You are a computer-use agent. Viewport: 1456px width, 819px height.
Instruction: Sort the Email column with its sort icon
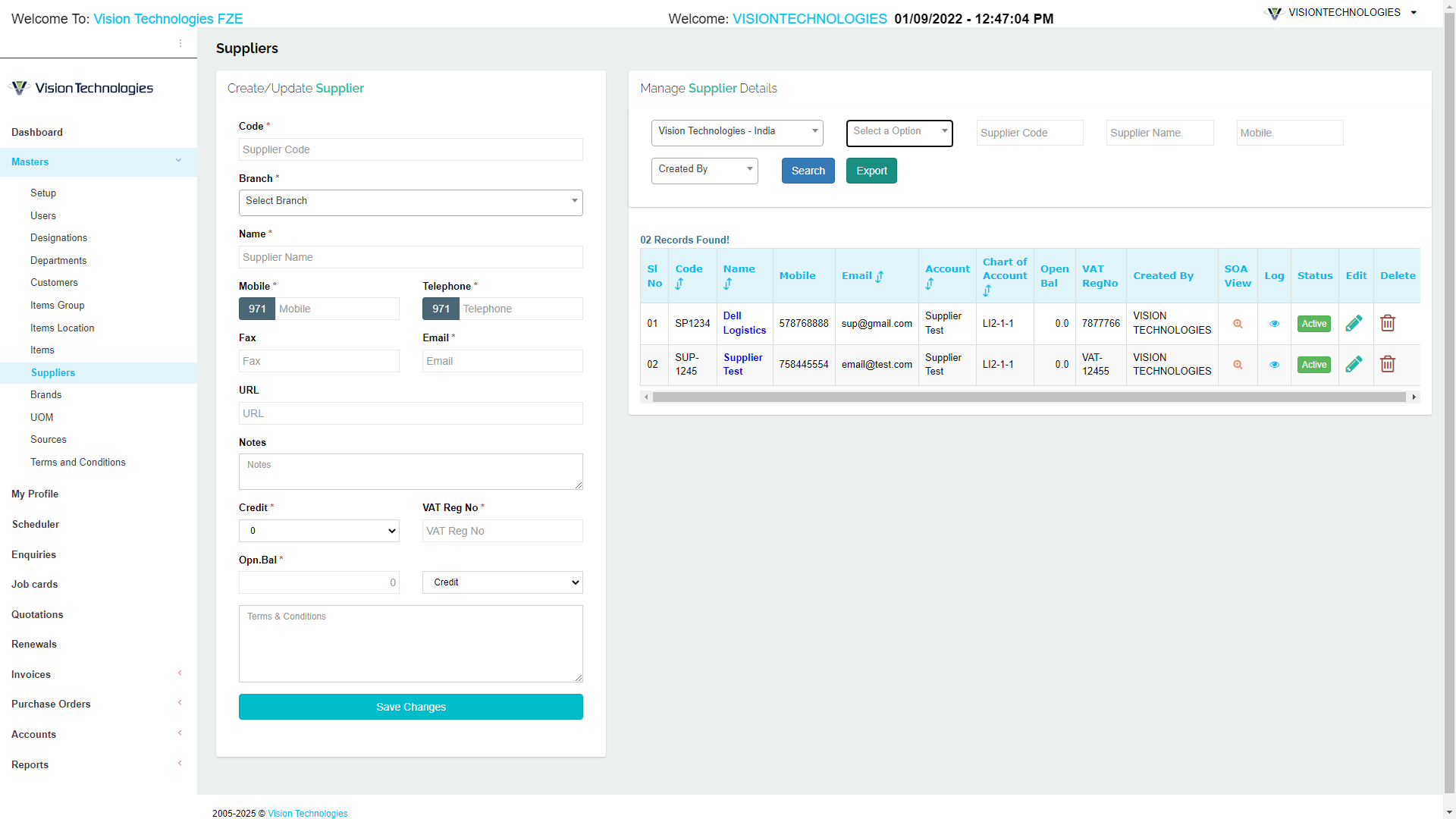click(x=880, y=276)
